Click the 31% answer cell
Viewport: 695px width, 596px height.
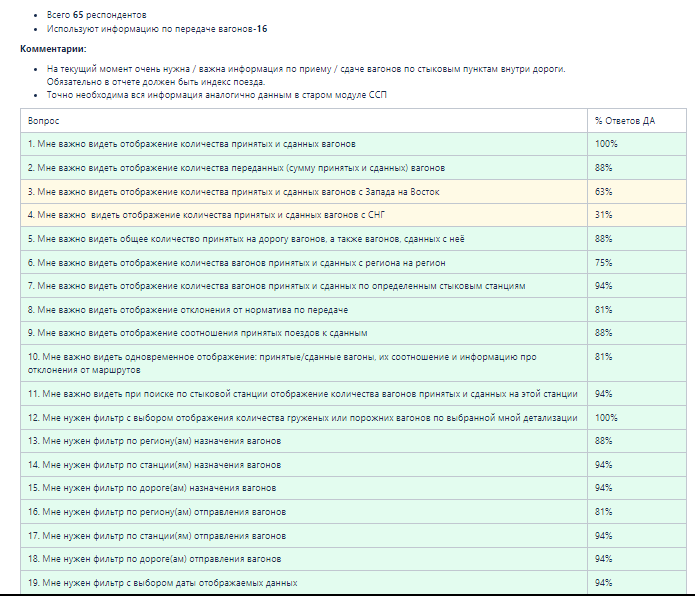(x=603, y=215)
